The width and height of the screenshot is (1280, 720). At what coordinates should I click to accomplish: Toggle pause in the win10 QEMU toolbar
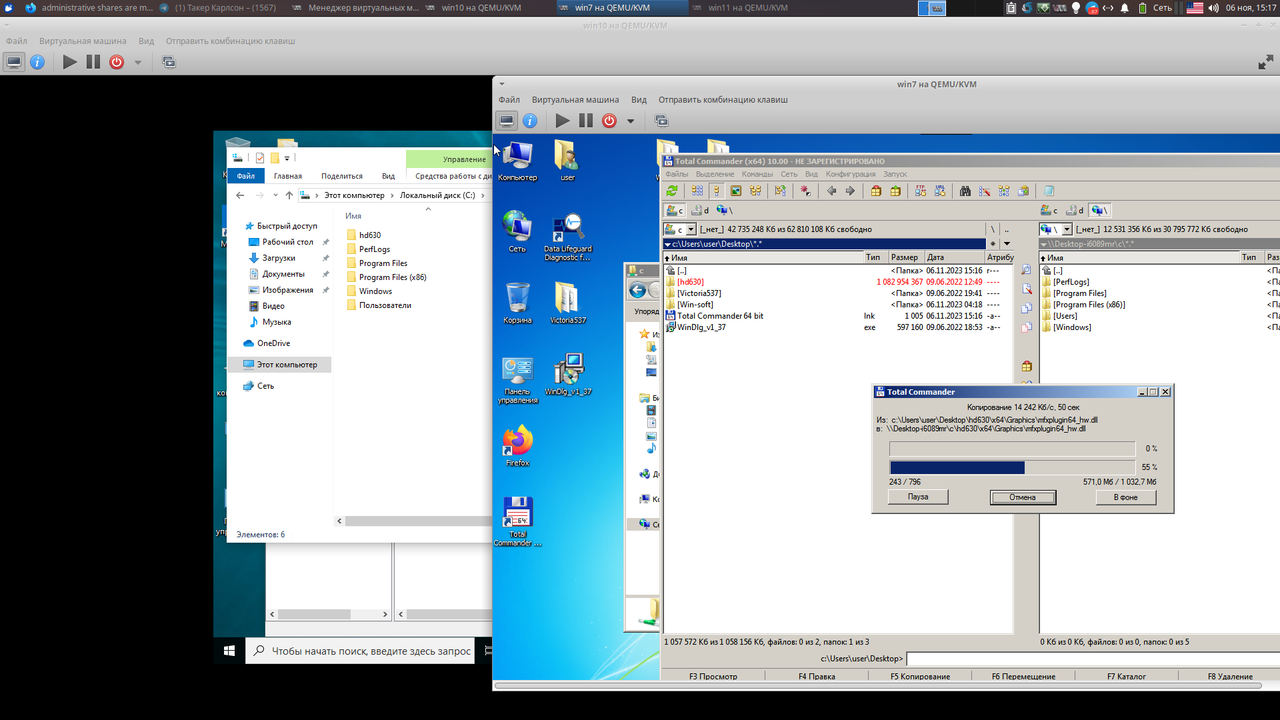tap(93, 62)
